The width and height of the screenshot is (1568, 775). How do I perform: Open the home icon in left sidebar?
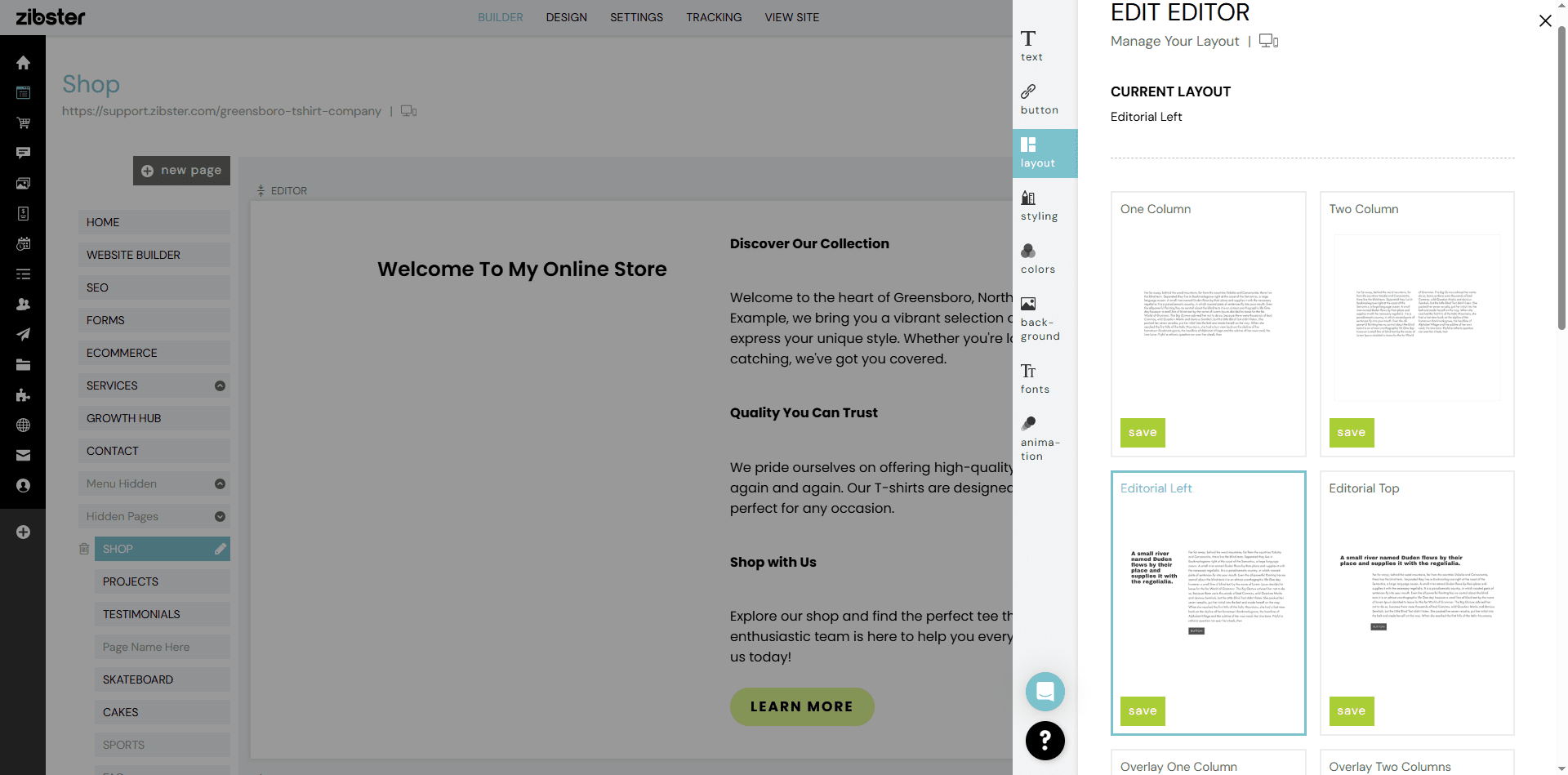pos(23,63)
